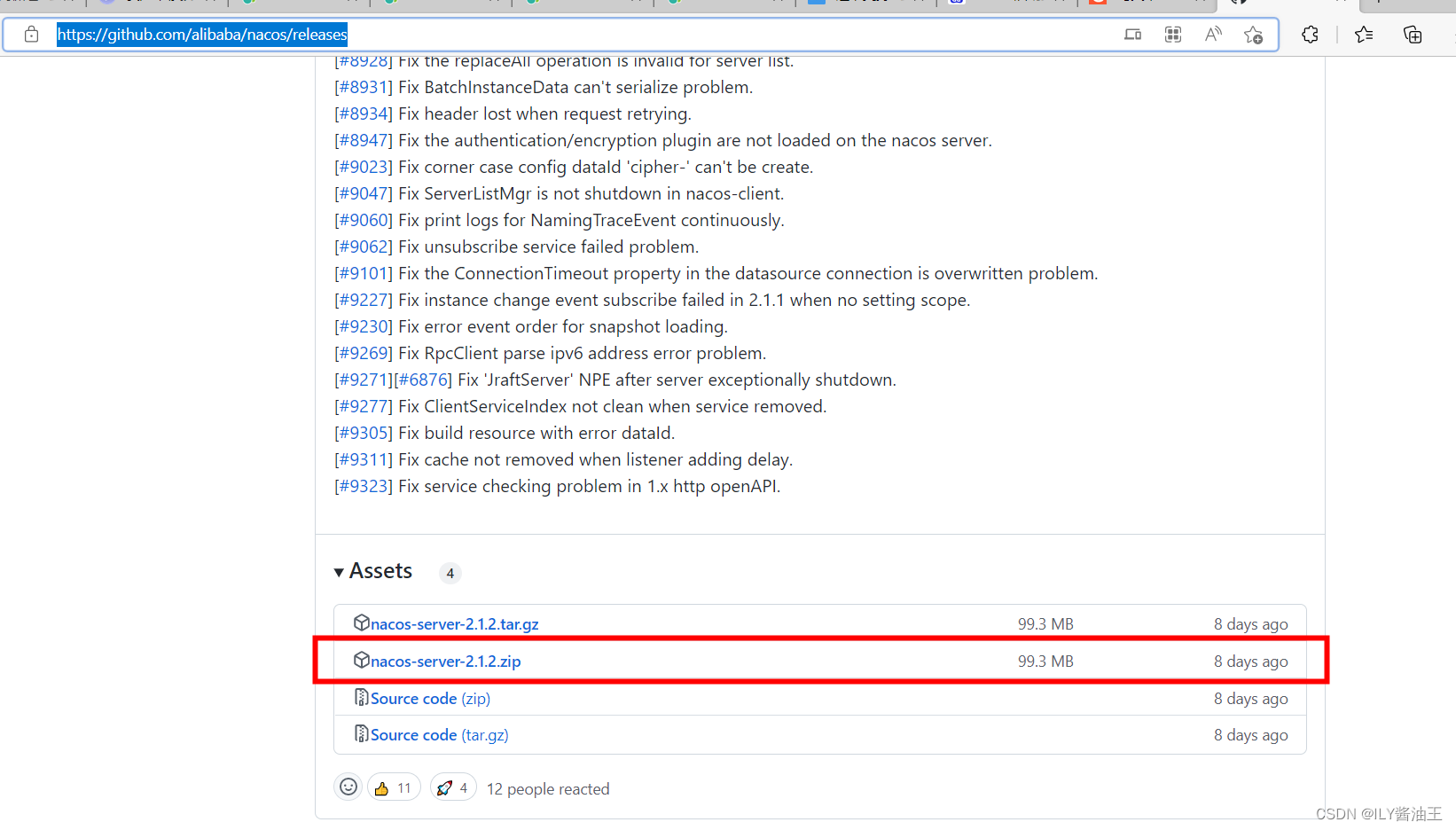
Task: Open issue link #9230
Action: [x=364, y=326]
